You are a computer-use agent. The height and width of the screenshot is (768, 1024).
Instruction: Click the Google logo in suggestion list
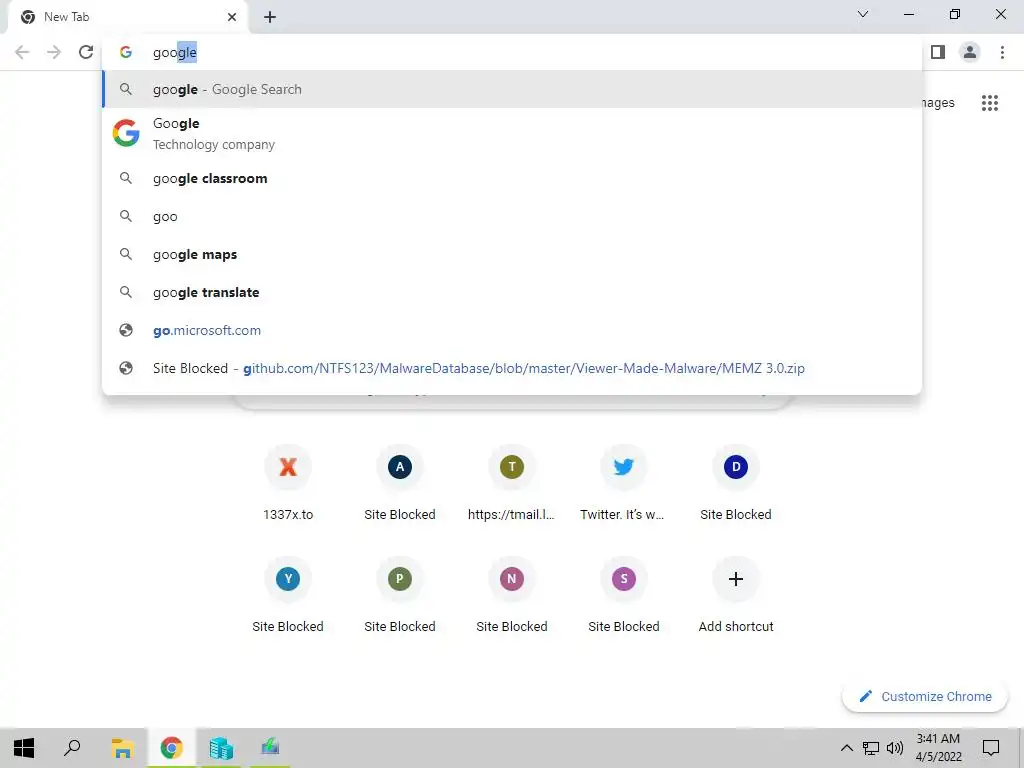point(126,133)
